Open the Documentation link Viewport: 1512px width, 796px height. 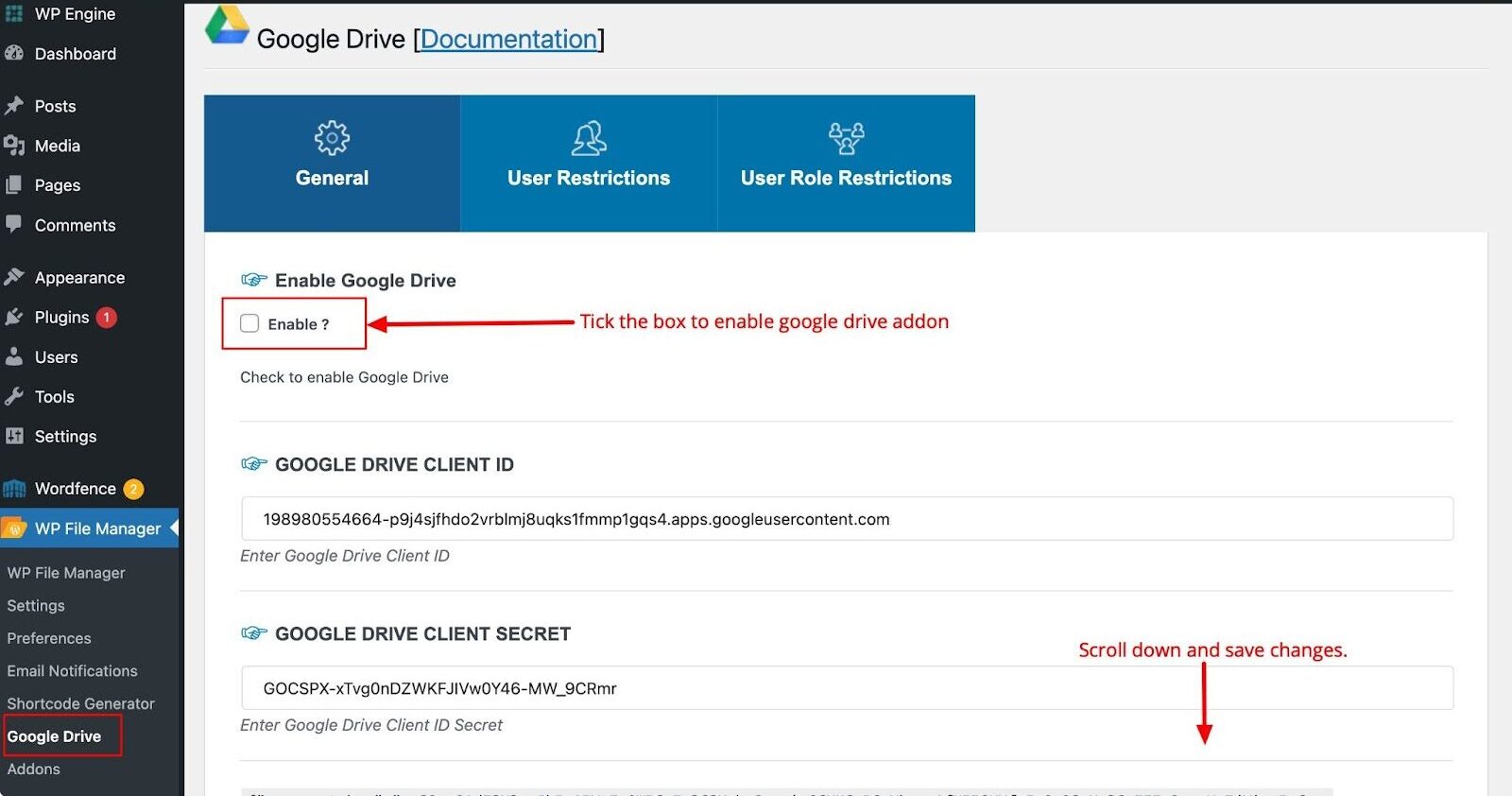pyautogui.click(x=508, y=39)
